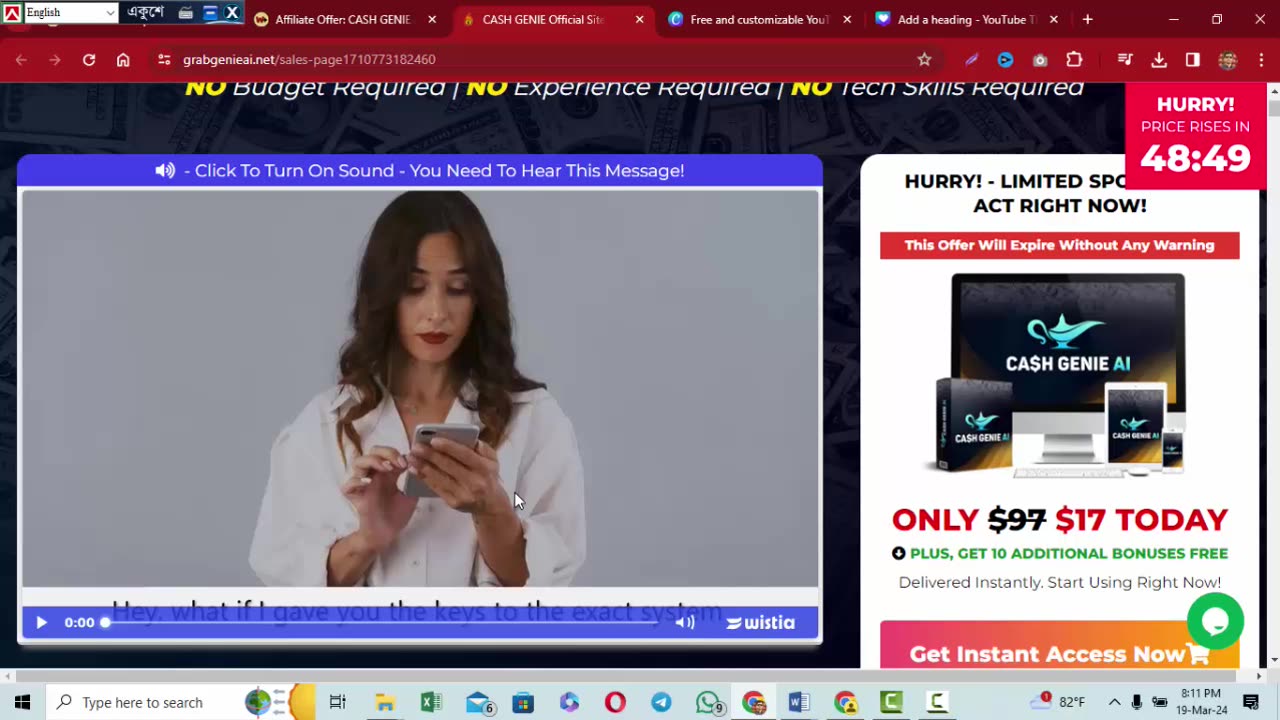Viewport: 1280px width, 720px height.
Task: Bookmark this page with the star
Action: [924, 60]
